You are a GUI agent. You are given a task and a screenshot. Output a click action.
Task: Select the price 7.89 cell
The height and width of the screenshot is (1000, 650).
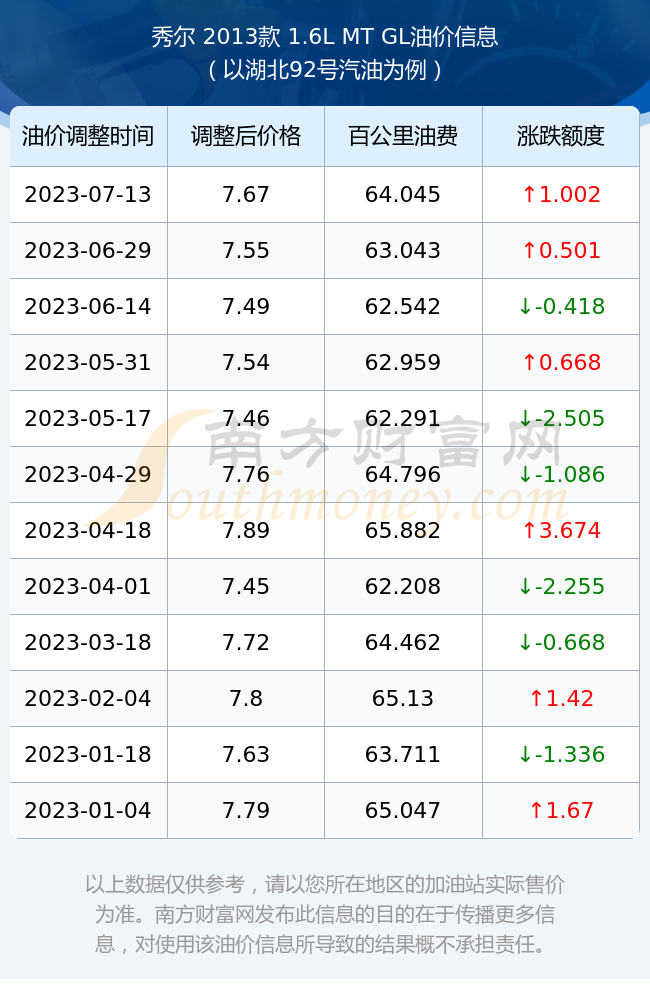(246, 531)
